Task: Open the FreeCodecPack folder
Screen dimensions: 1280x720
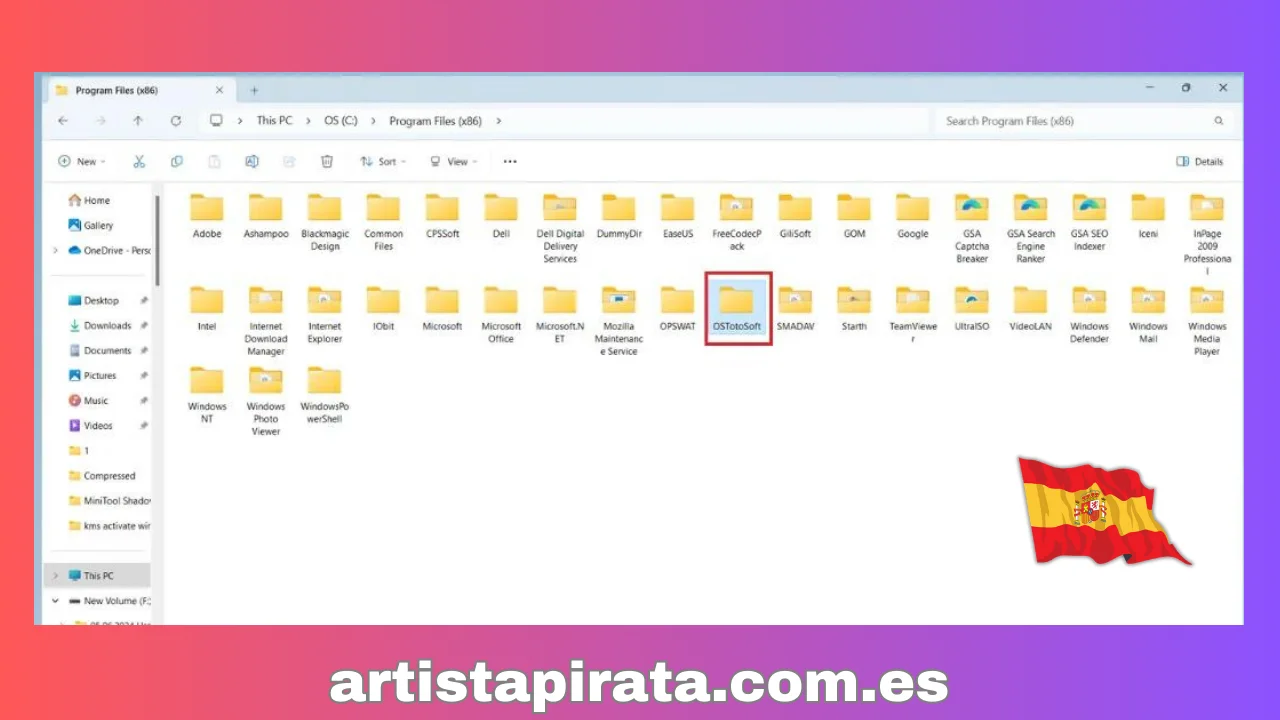Action: 737,222
